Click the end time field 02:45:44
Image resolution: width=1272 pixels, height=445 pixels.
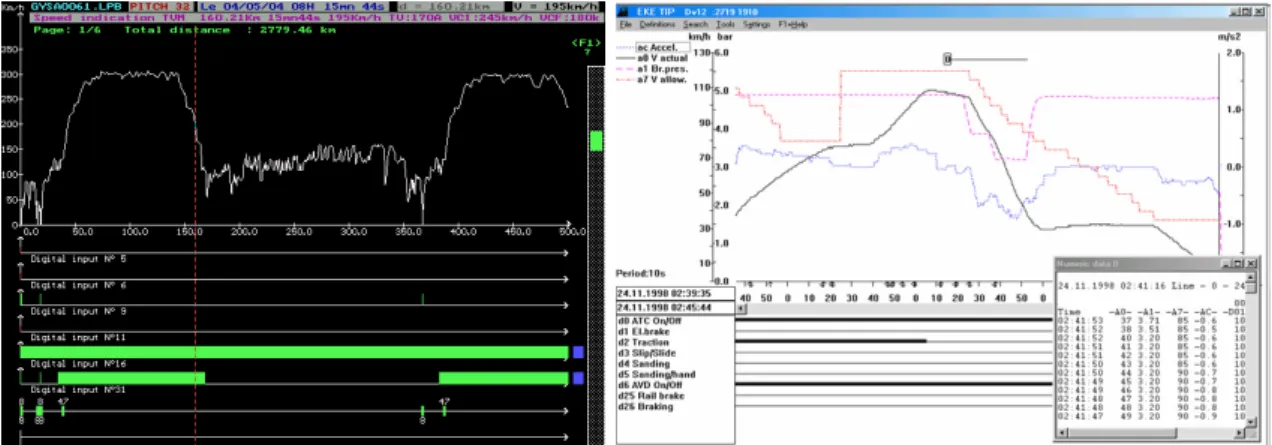click(x=676, y=308)
